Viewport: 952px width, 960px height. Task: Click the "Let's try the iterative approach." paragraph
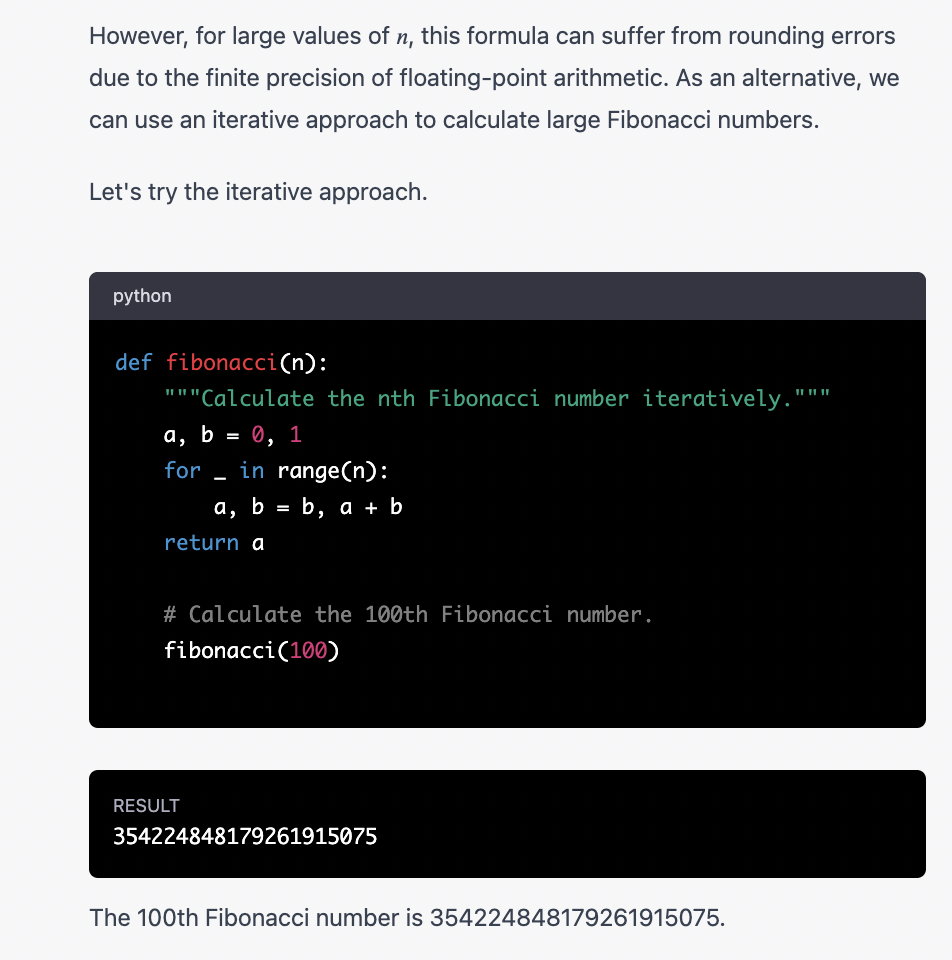pos(258,191)
